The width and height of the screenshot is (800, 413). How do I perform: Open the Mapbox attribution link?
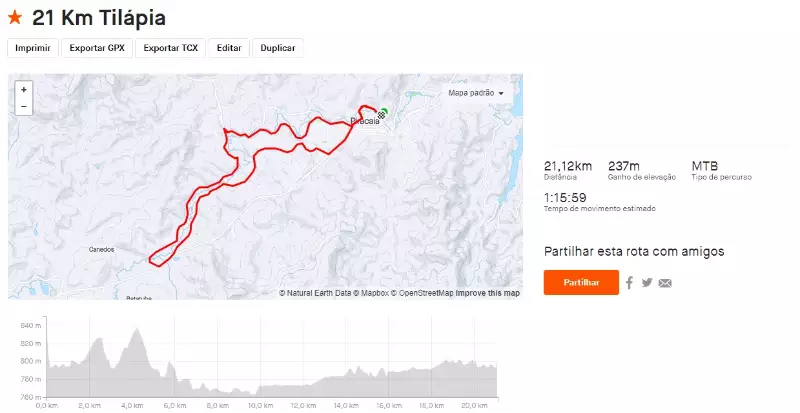(x=375, y=293)
